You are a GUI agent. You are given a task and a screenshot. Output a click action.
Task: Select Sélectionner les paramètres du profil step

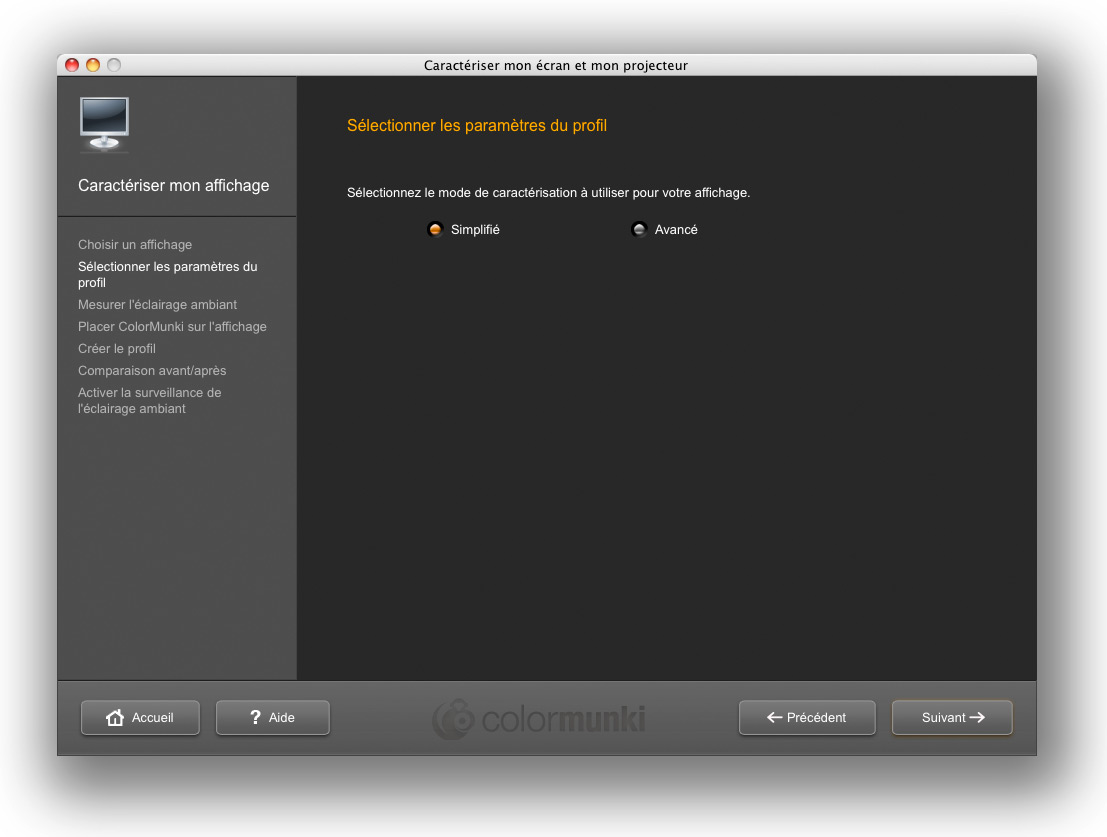(167, 274)
